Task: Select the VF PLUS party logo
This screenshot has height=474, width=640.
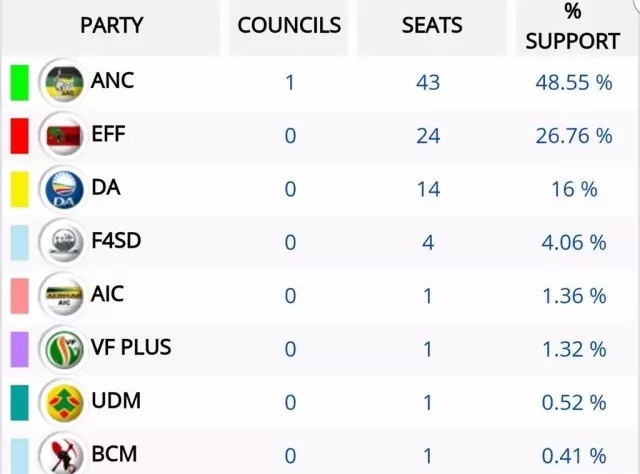Action: click(x=63, y=349)
